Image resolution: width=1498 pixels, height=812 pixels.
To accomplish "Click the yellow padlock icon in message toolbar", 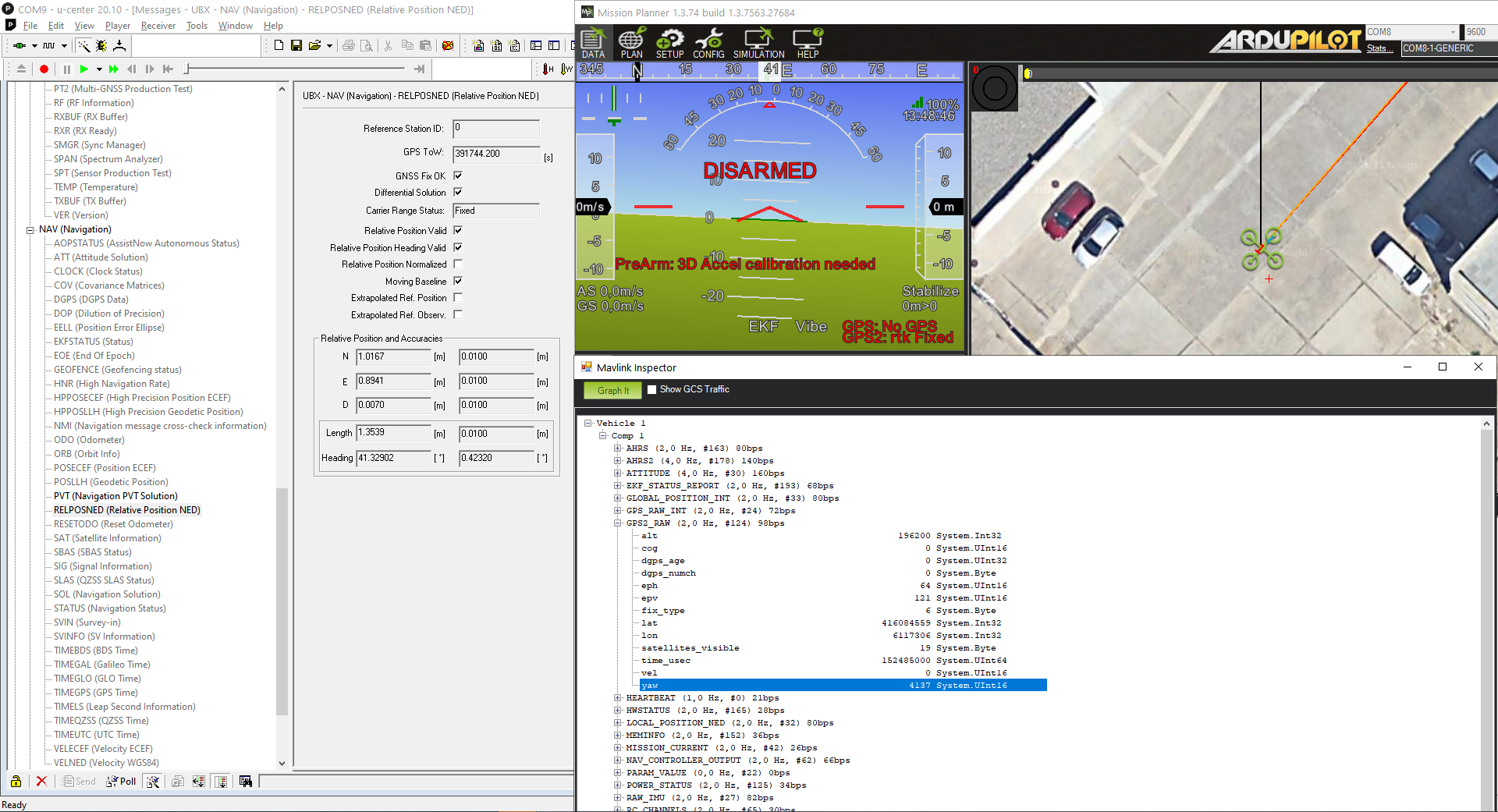I will click(16, 781).
